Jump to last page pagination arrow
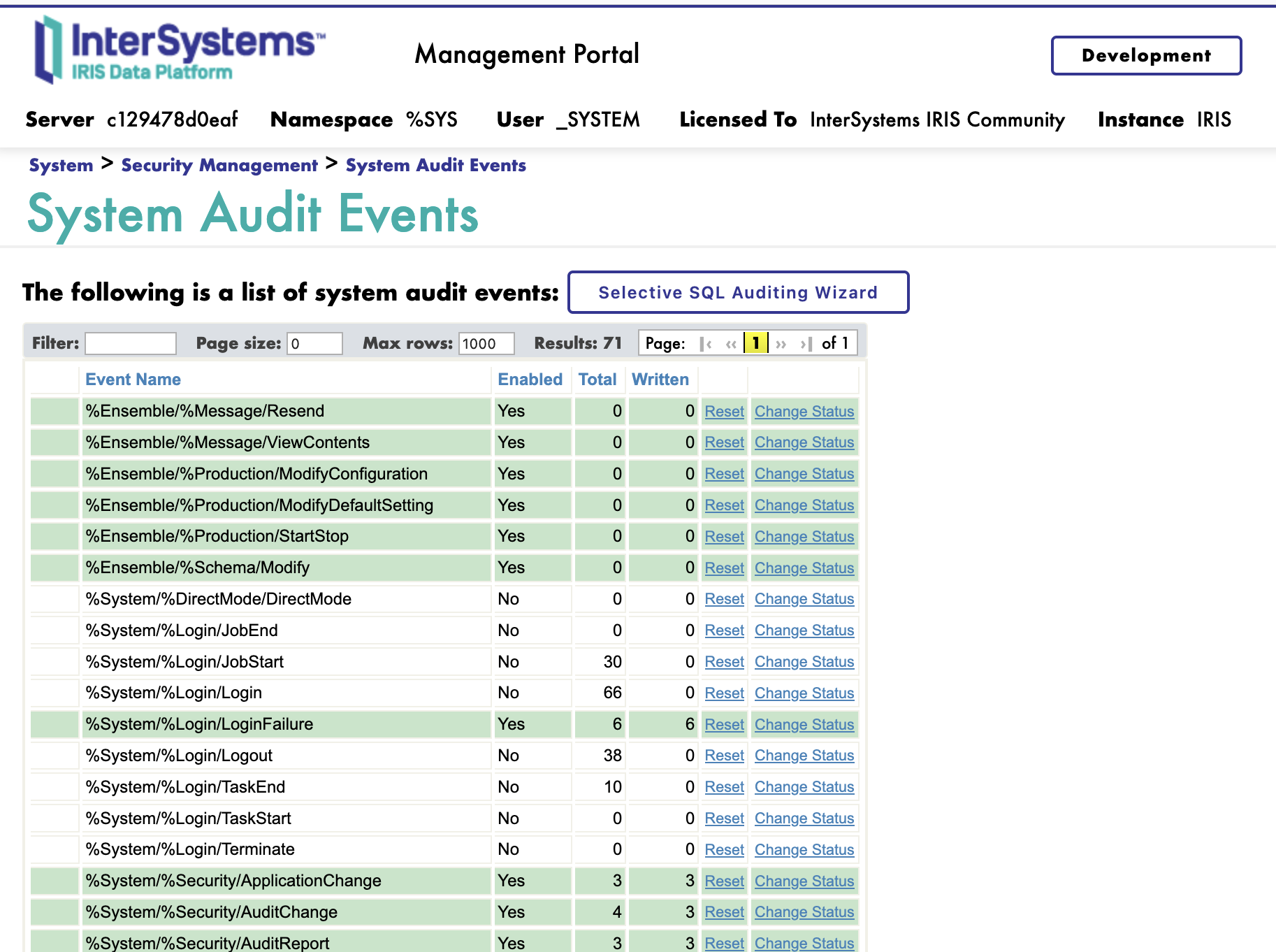 click(x=806, y=344)
